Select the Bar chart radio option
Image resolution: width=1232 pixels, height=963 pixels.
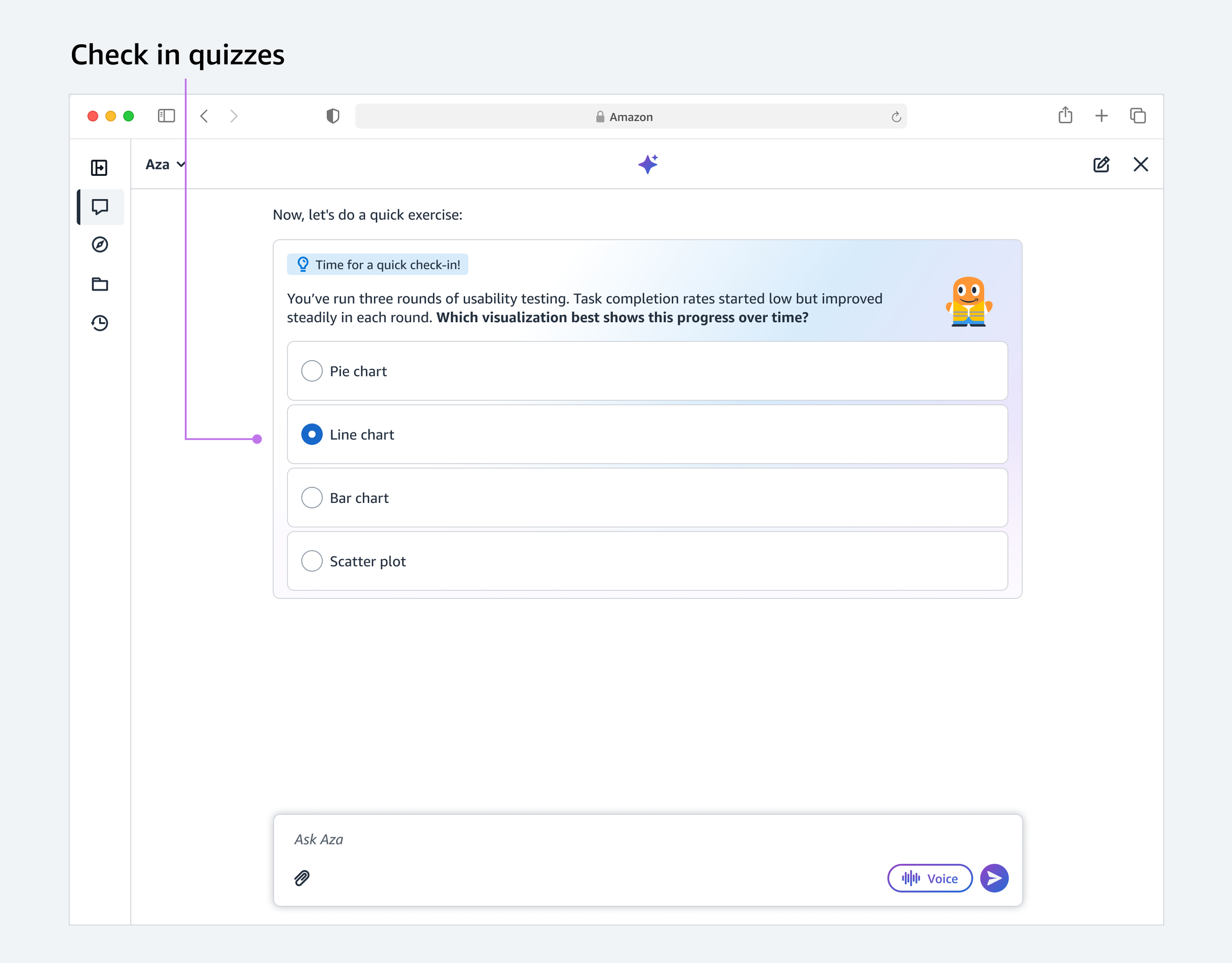point(311,498)
